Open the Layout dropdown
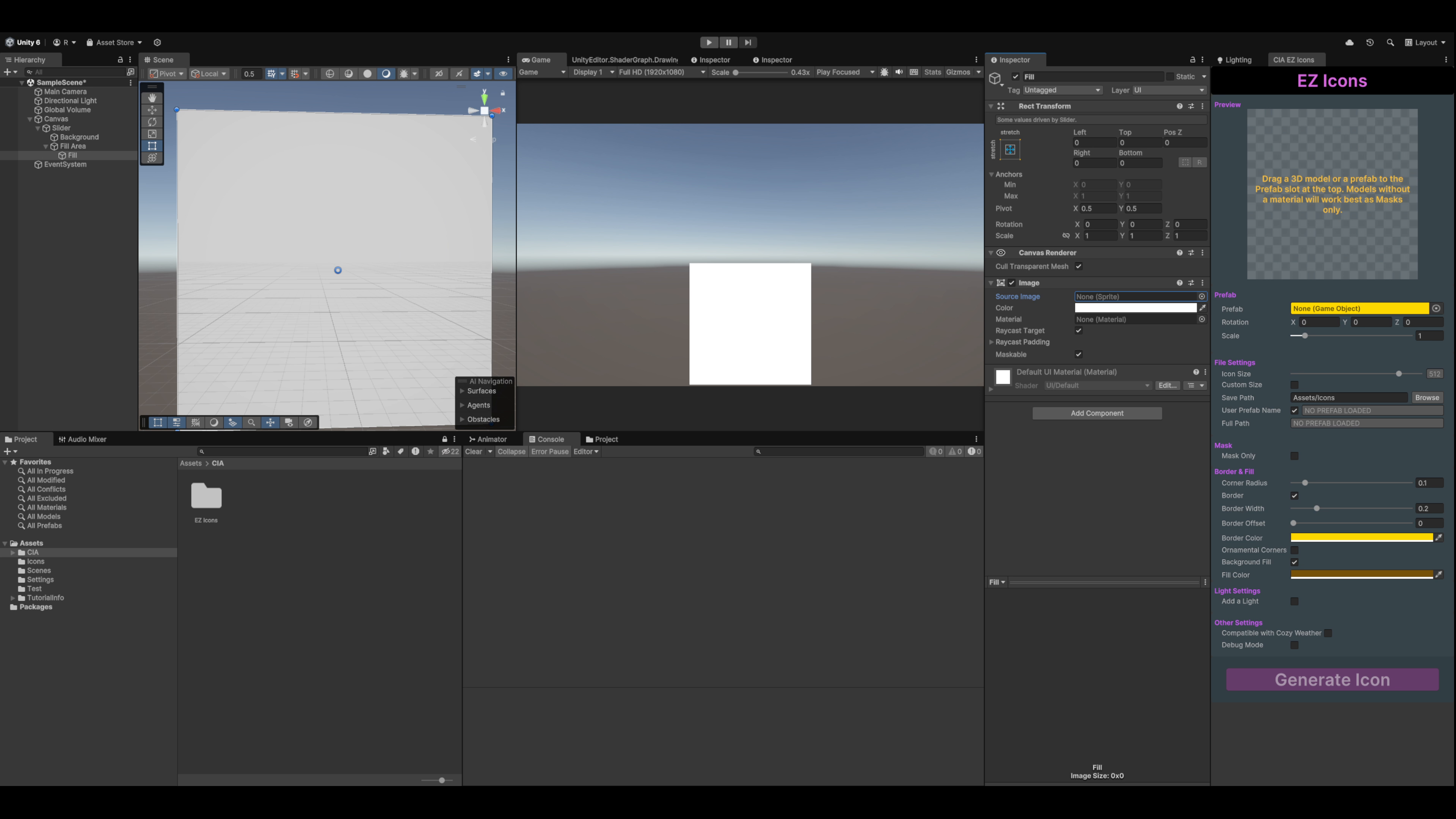The image size is (1456, 819). point(1425,42)
